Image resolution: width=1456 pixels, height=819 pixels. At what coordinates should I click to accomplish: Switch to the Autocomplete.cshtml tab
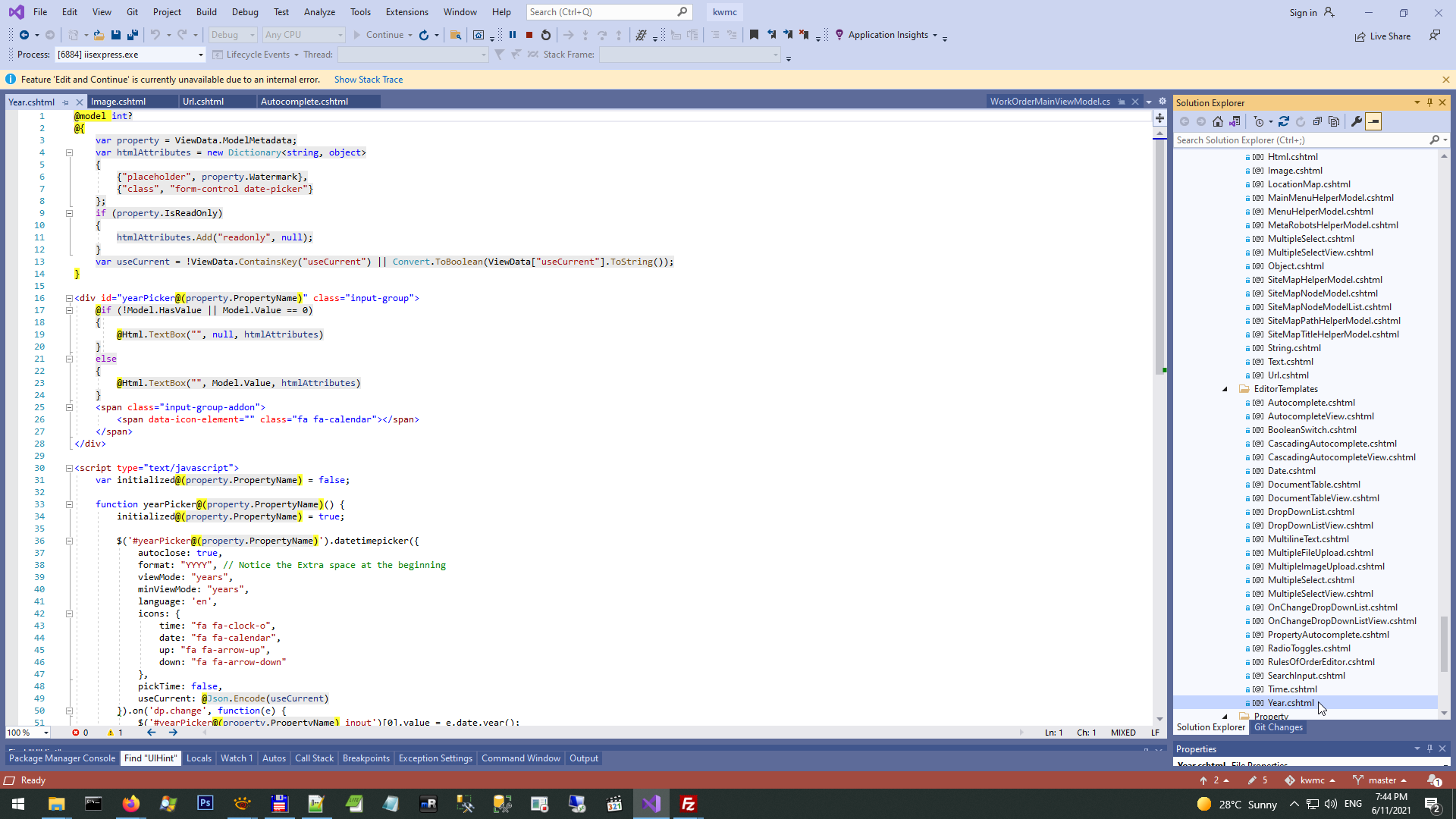(x=304, y=102)
